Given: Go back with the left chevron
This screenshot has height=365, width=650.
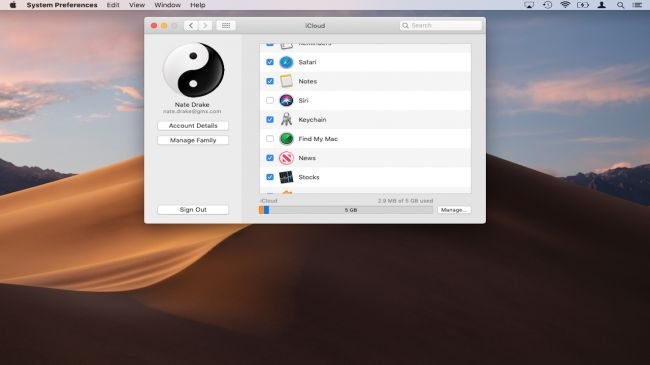Looking at the screenshot, I should coord(191,25).
